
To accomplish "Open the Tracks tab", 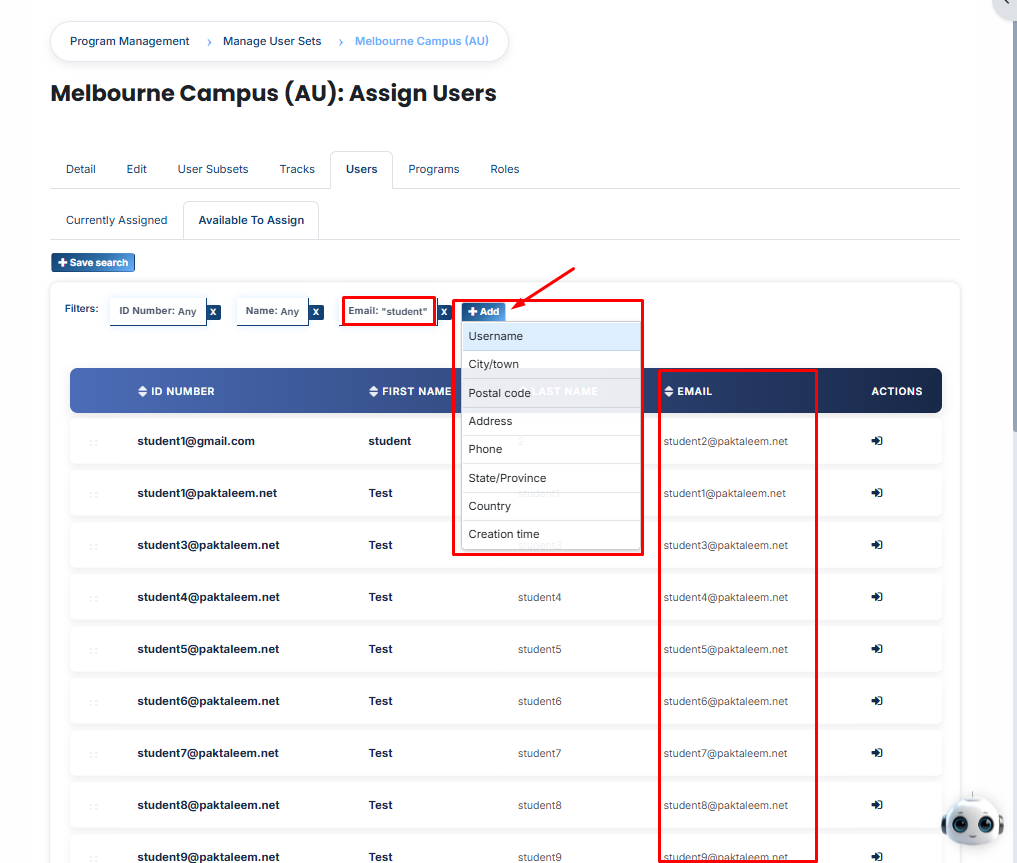I will pos(297,169).
